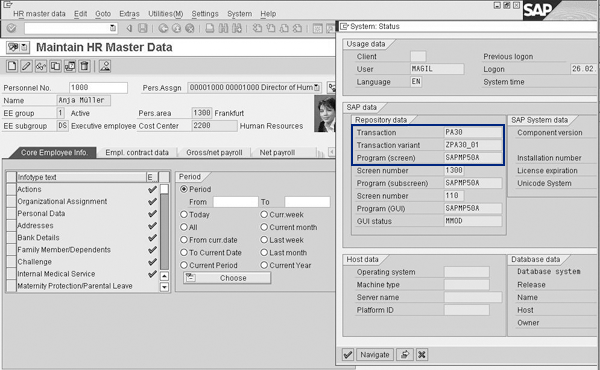
Task: Open the Extras menu
Action: pos(129,14)
